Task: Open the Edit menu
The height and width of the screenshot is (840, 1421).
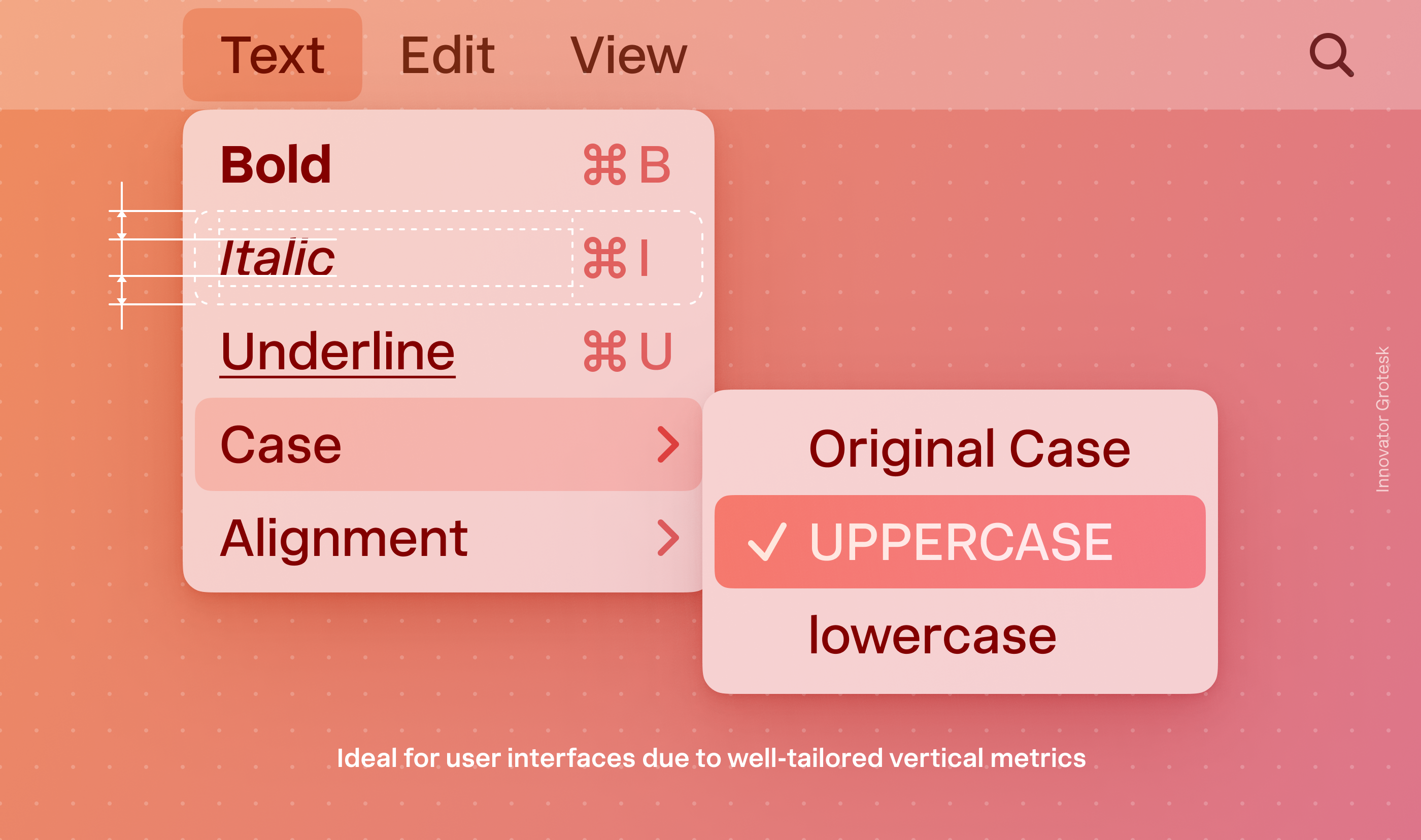Action: pyautogui.click(x=447, y=55)
